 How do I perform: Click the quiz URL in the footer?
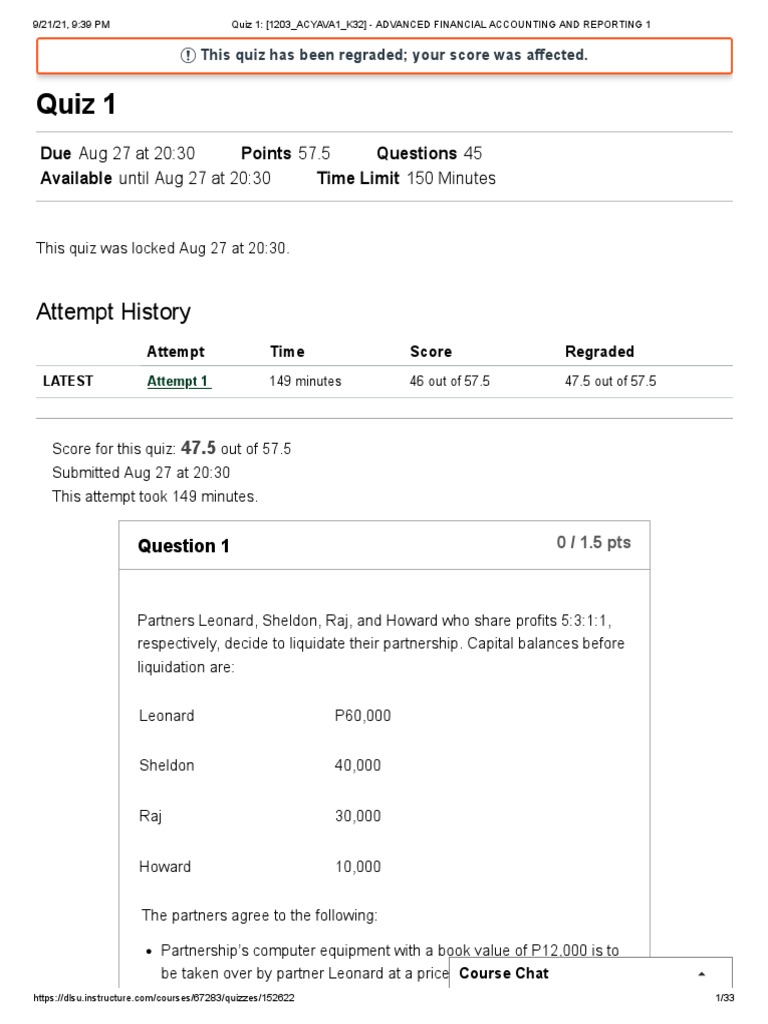coord(164,998)
